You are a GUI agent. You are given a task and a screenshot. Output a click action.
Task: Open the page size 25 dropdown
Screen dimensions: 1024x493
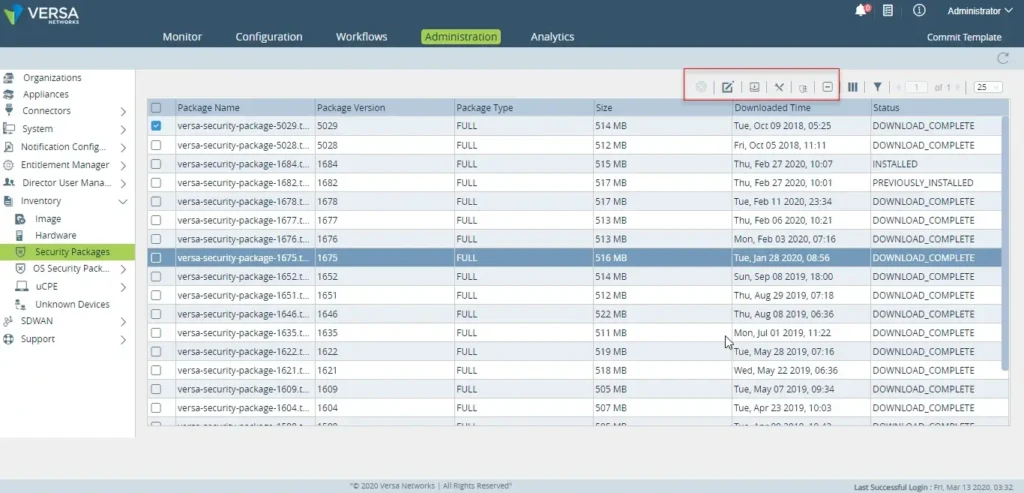point(988,87)
